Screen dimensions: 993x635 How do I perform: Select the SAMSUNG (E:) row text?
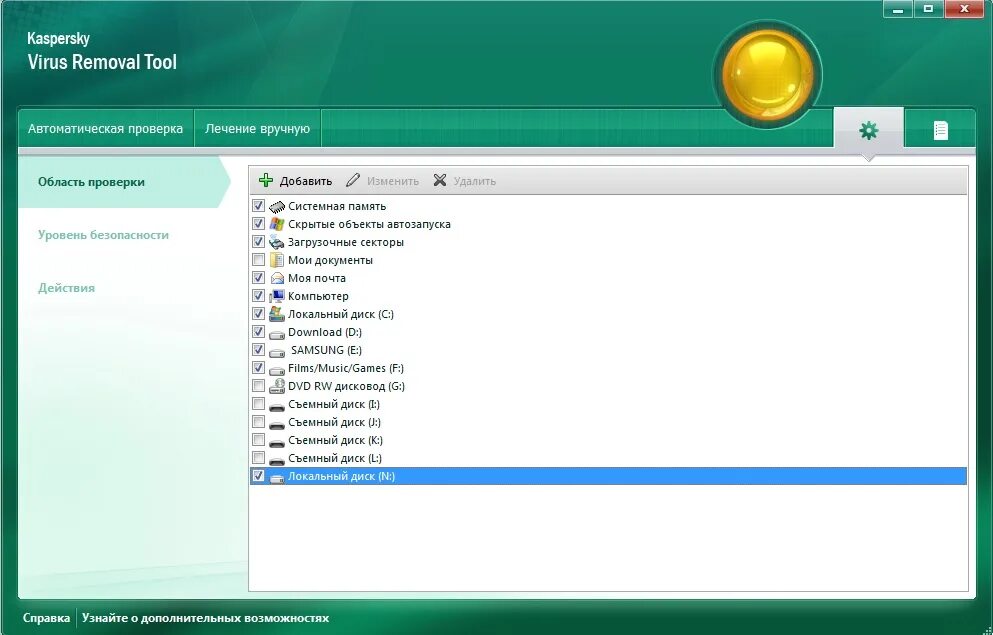coord(326,350)
